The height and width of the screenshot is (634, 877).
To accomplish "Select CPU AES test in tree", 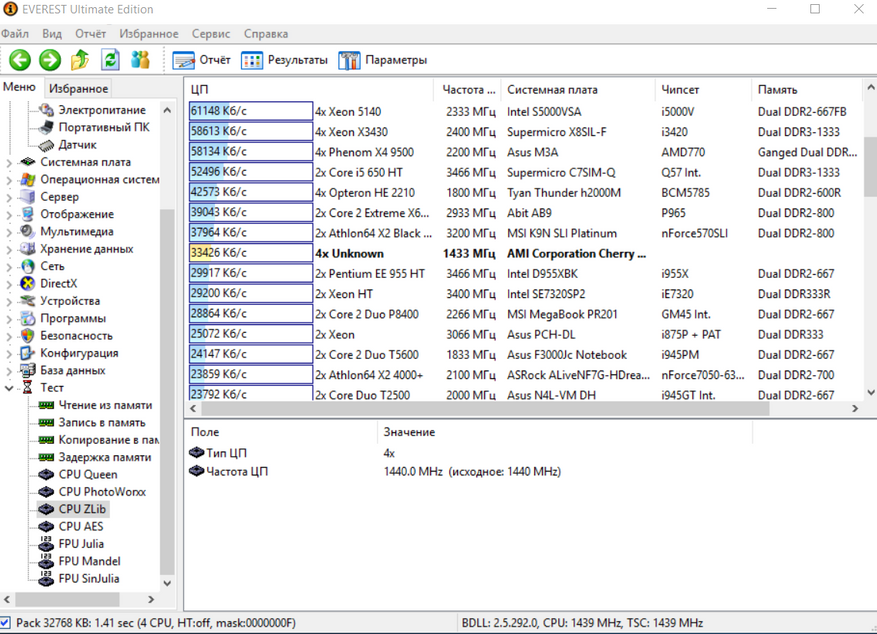I will pyautogui.click(x=80, y=526).
